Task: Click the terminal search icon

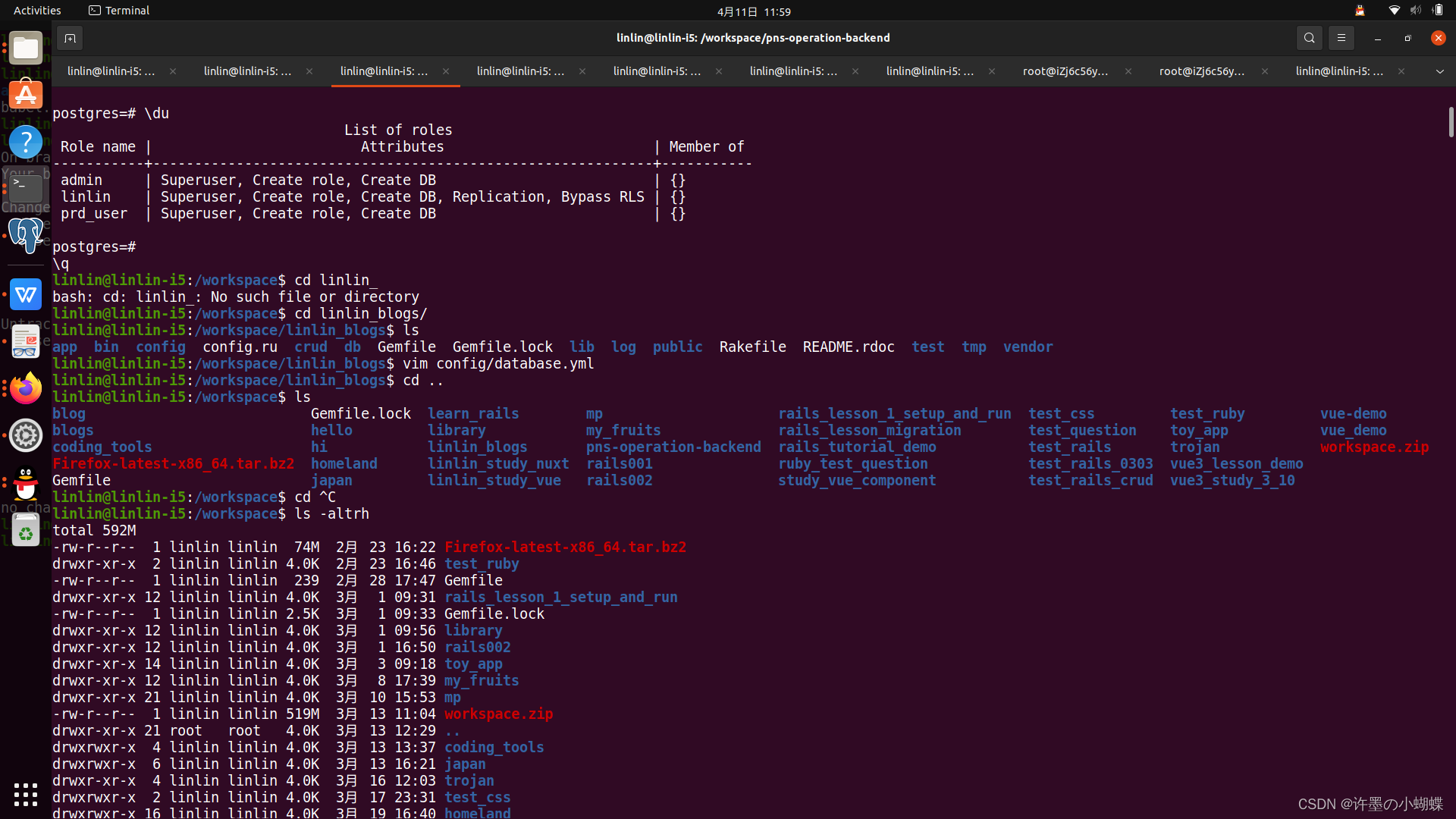Action: point(1309,38)
